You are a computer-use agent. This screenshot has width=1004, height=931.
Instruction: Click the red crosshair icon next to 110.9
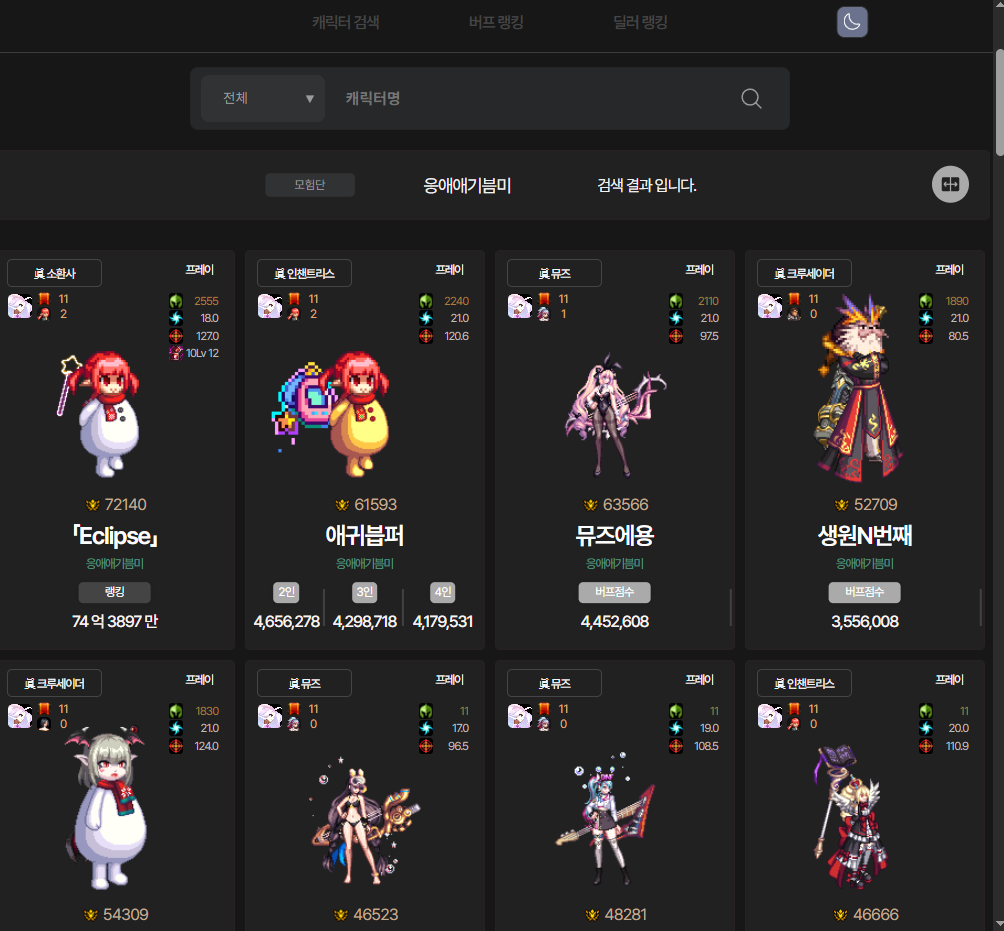(x=926, y=746)
